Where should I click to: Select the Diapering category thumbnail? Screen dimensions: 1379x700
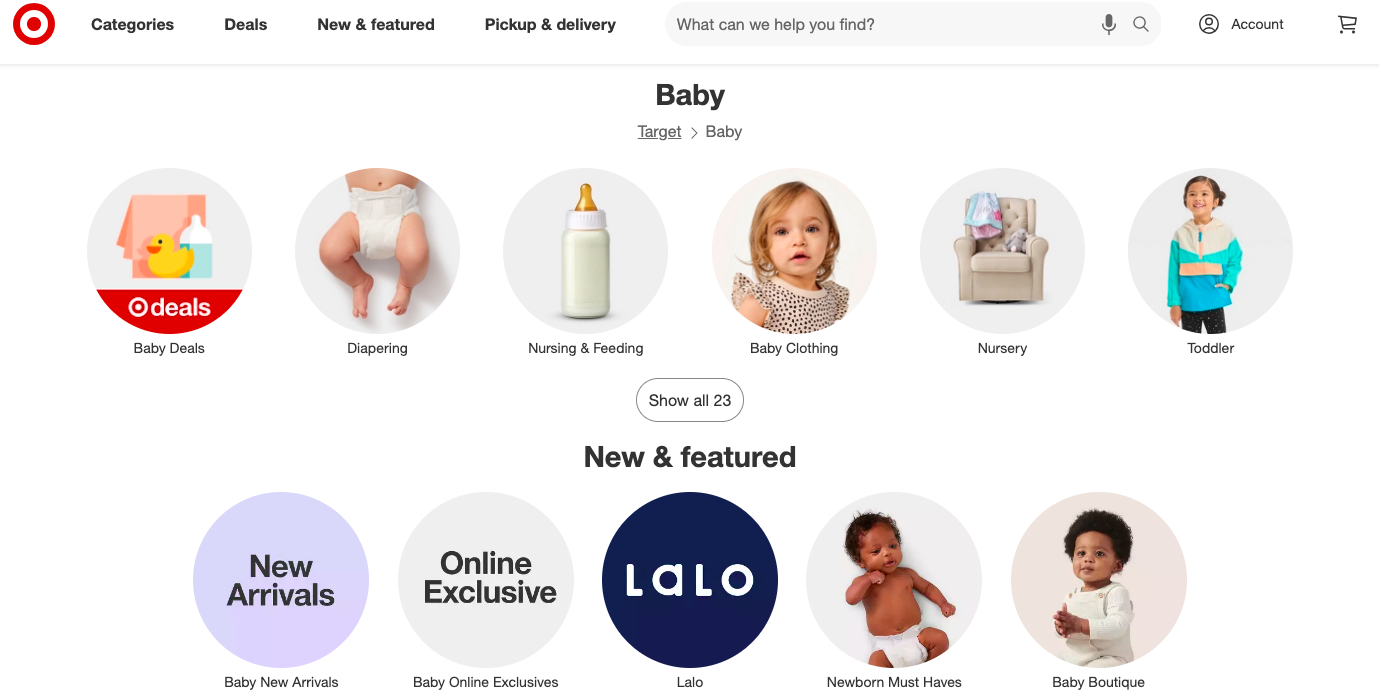[x=377, y=251]
